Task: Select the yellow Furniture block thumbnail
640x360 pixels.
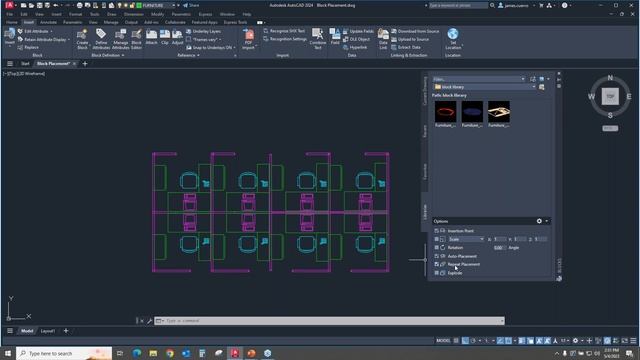Action: [x=499, y=112]
